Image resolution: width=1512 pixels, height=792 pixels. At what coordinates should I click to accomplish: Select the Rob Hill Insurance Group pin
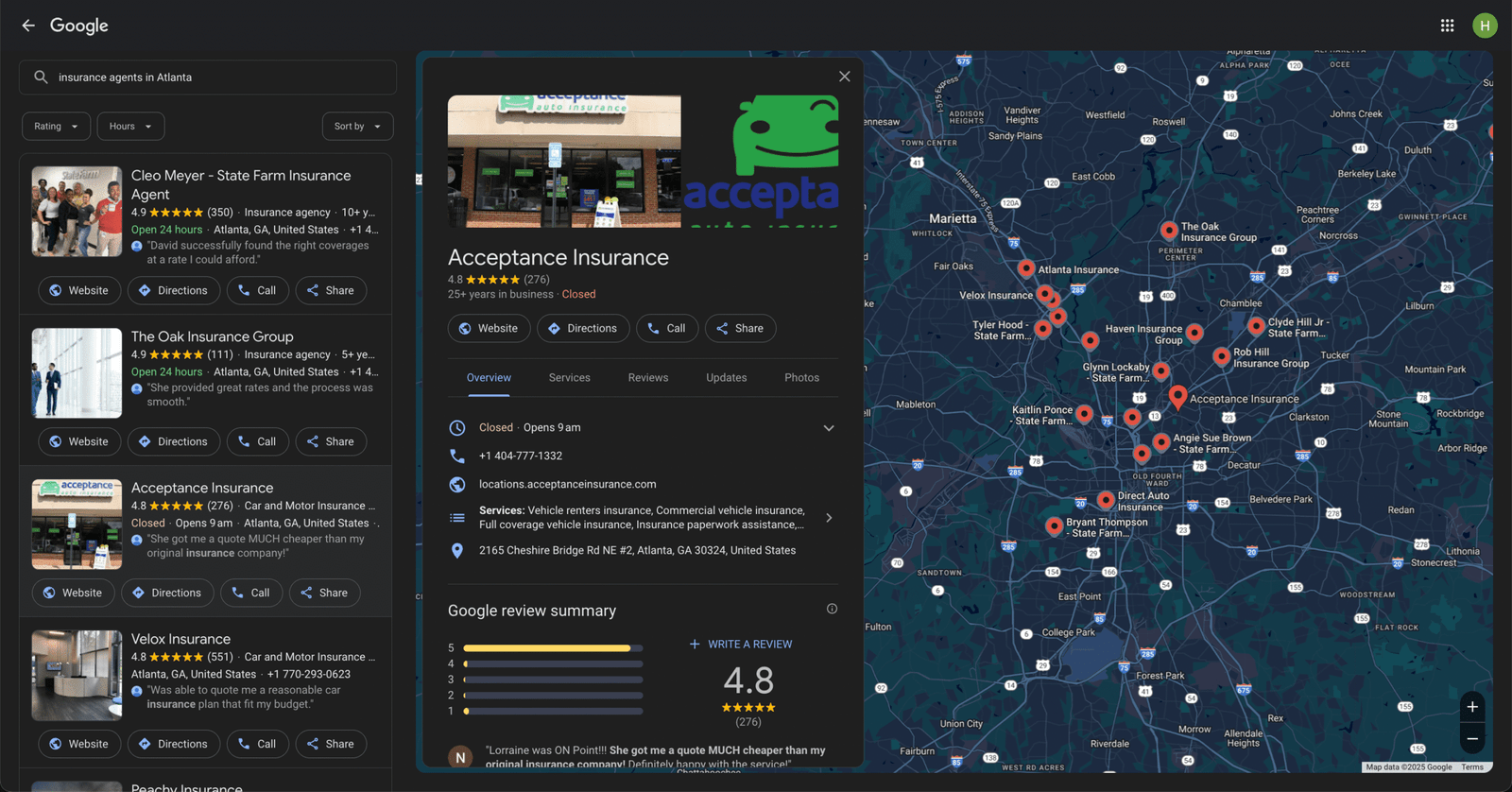[x=1222, y=356]
